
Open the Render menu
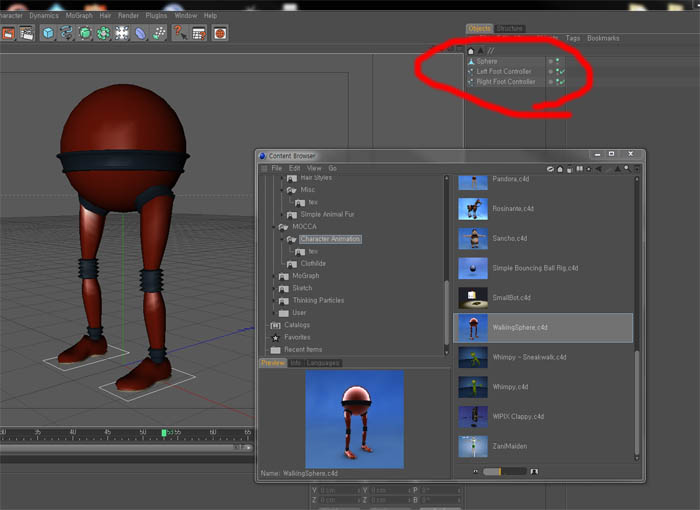pyautogui.click(x=128, y=16)
